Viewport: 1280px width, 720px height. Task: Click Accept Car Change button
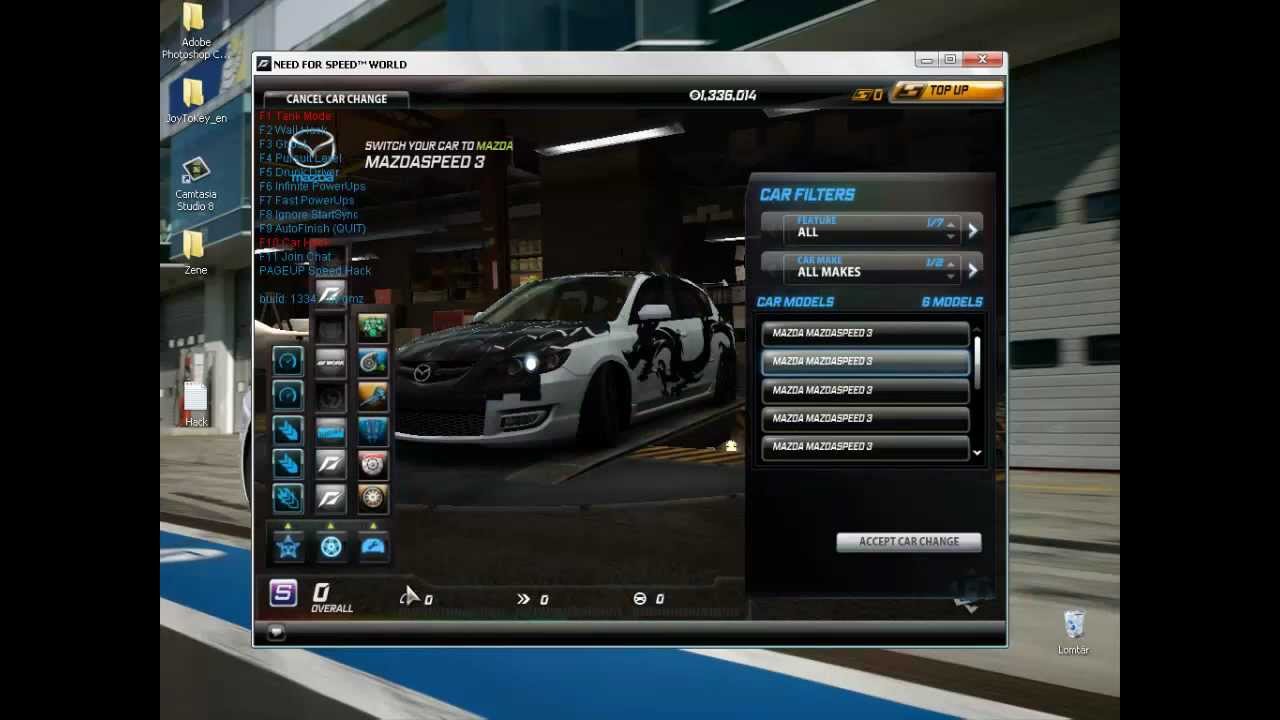click(x=909, y=541)
